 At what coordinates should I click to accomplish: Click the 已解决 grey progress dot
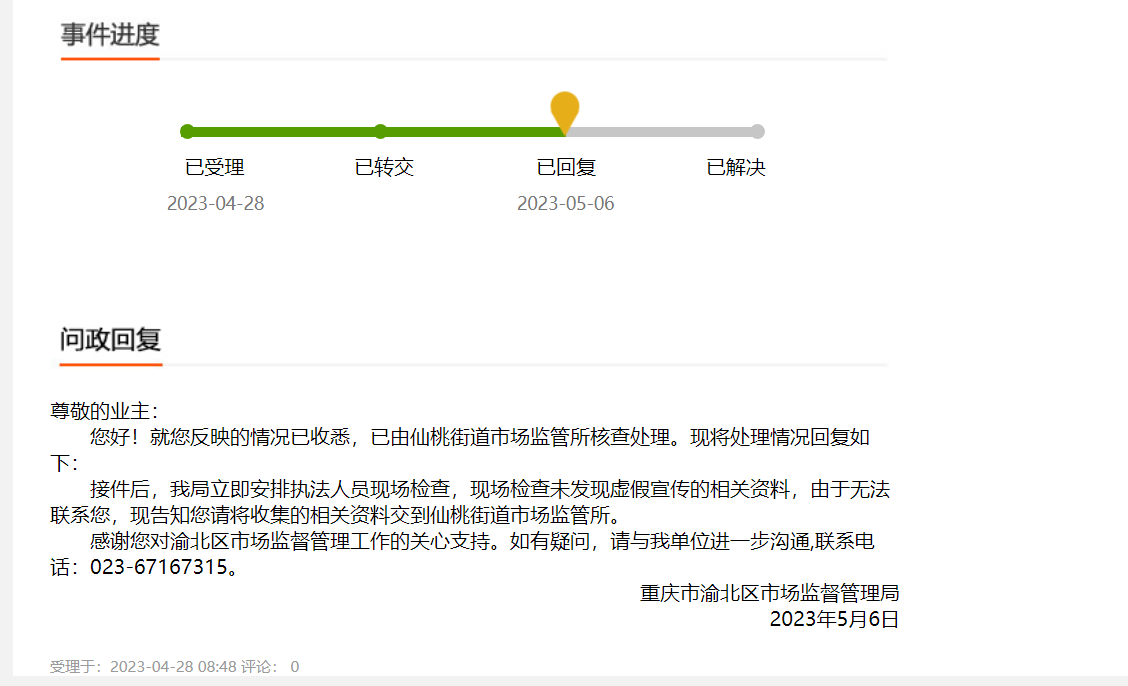757,132
